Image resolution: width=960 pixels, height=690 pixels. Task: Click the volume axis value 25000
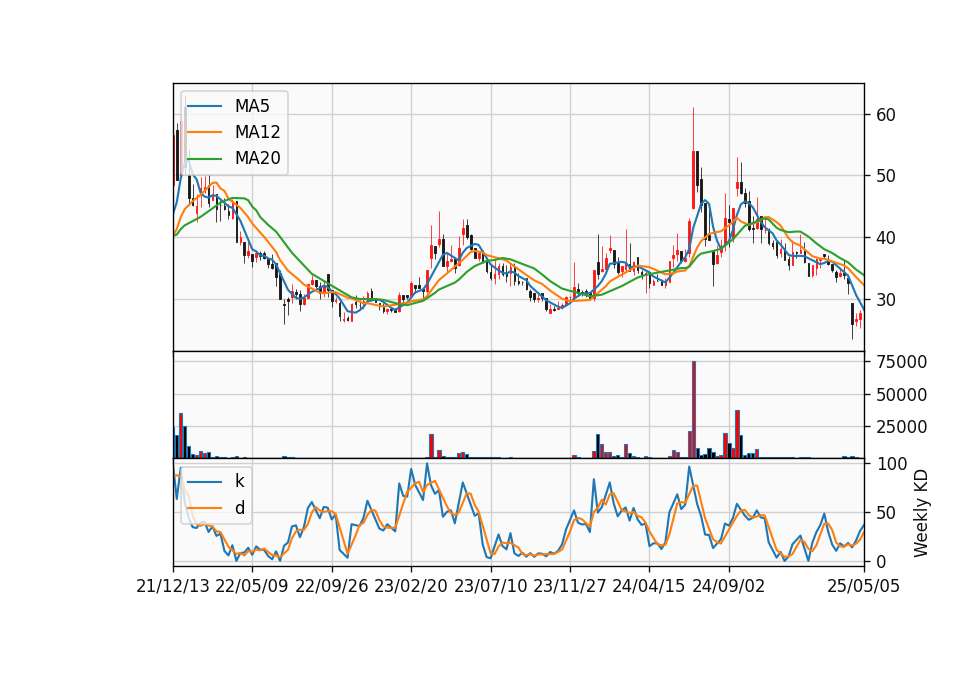[901, 427]
